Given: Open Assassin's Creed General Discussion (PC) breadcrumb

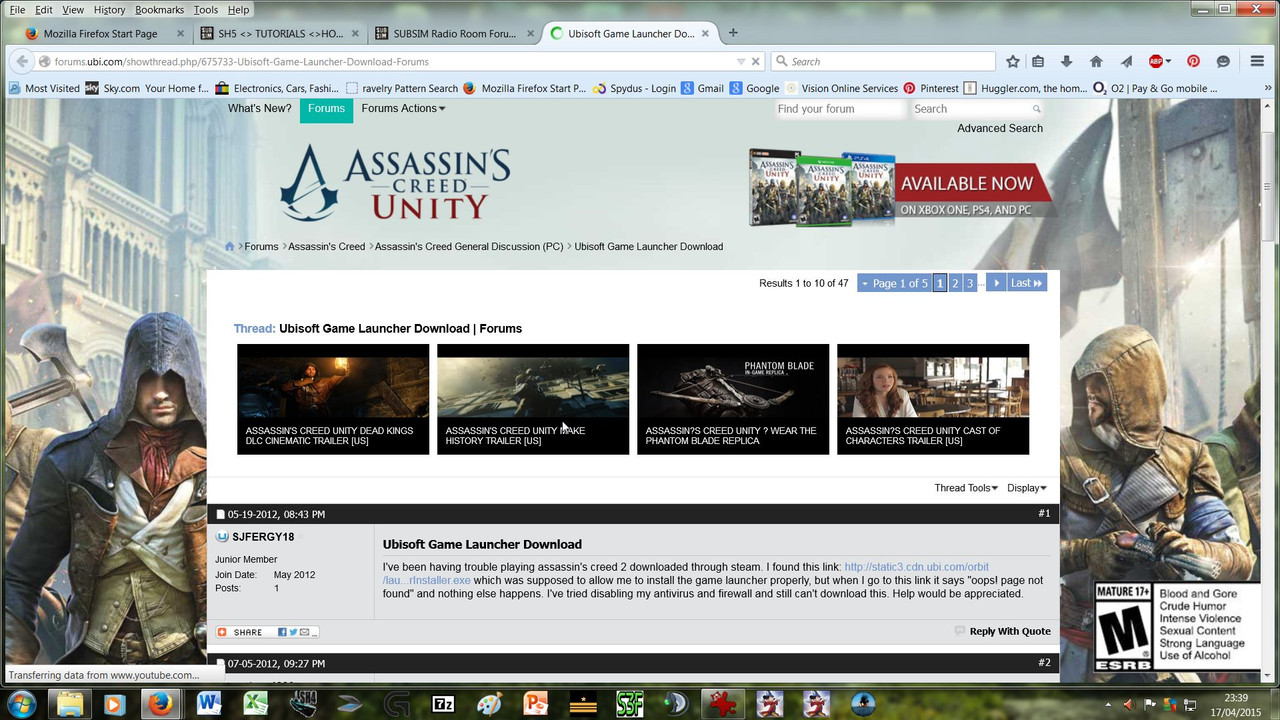Looking at the screenshot, I should pyautogui.click(x=469, y=246).
